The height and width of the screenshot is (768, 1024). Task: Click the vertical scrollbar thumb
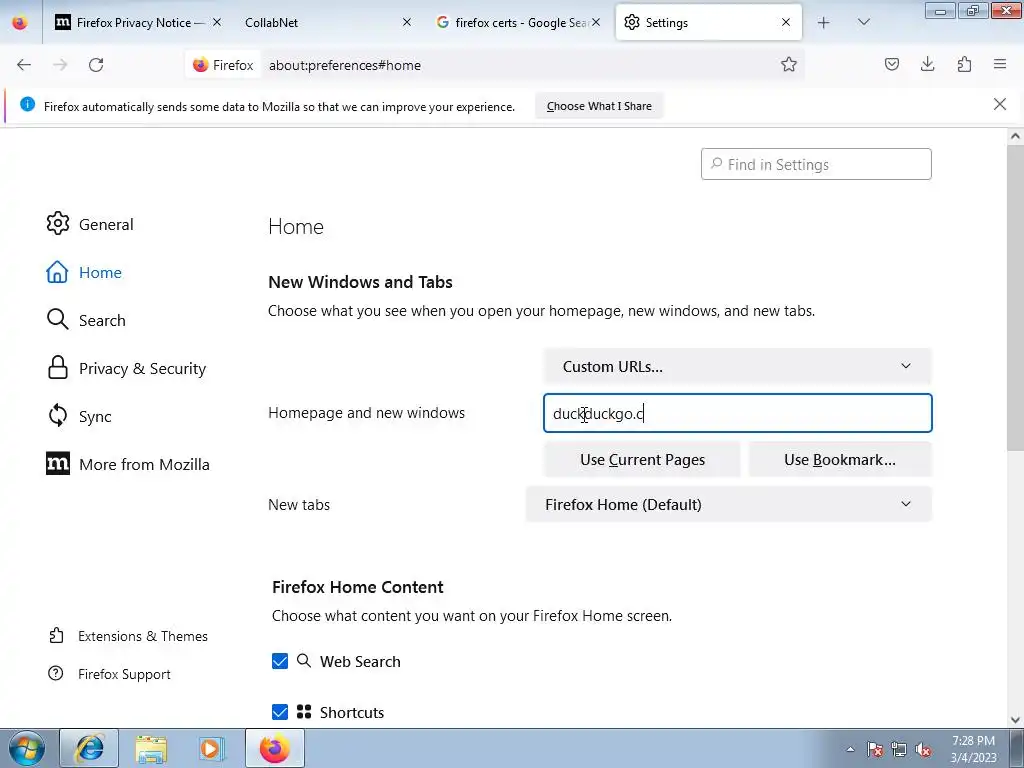(1015, 297)
